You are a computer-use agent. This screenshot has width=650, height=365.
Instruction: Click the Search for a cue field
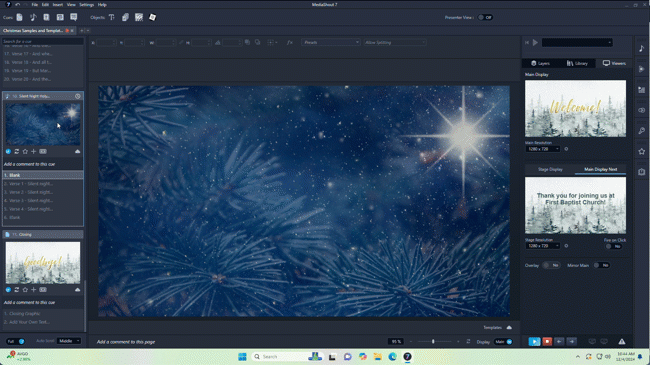point(43,41)
